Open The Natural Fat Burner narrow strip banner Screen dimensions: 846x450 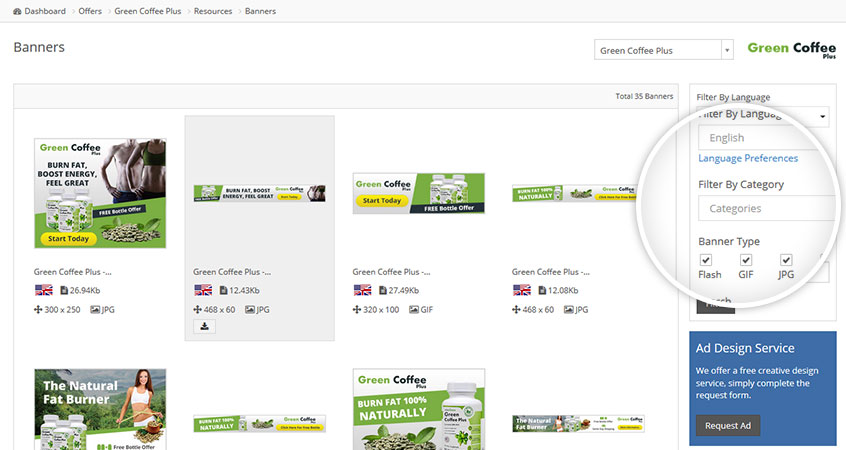578,424
